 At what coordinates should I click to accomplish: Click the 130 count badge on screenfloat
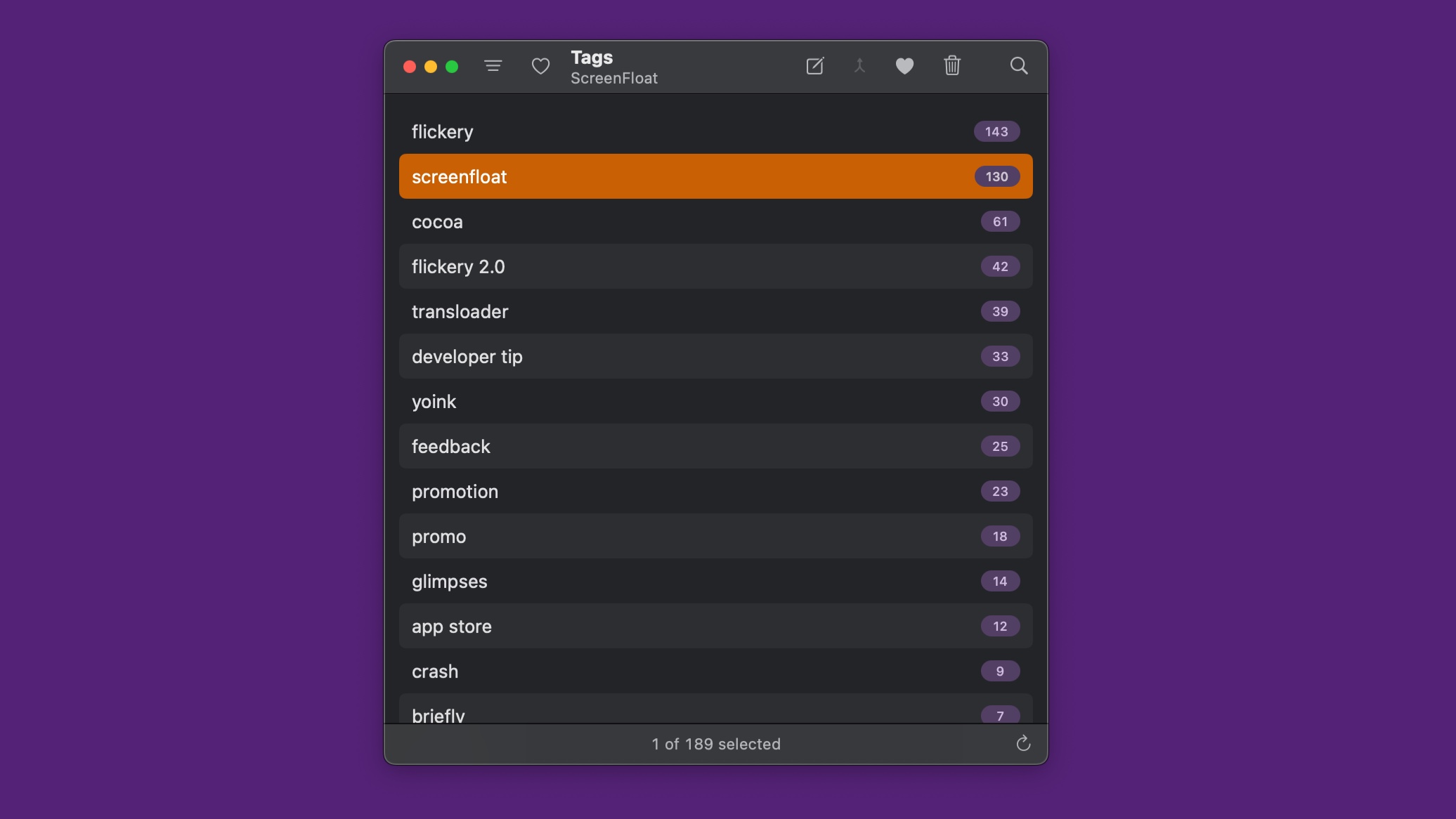pos(996,177)
